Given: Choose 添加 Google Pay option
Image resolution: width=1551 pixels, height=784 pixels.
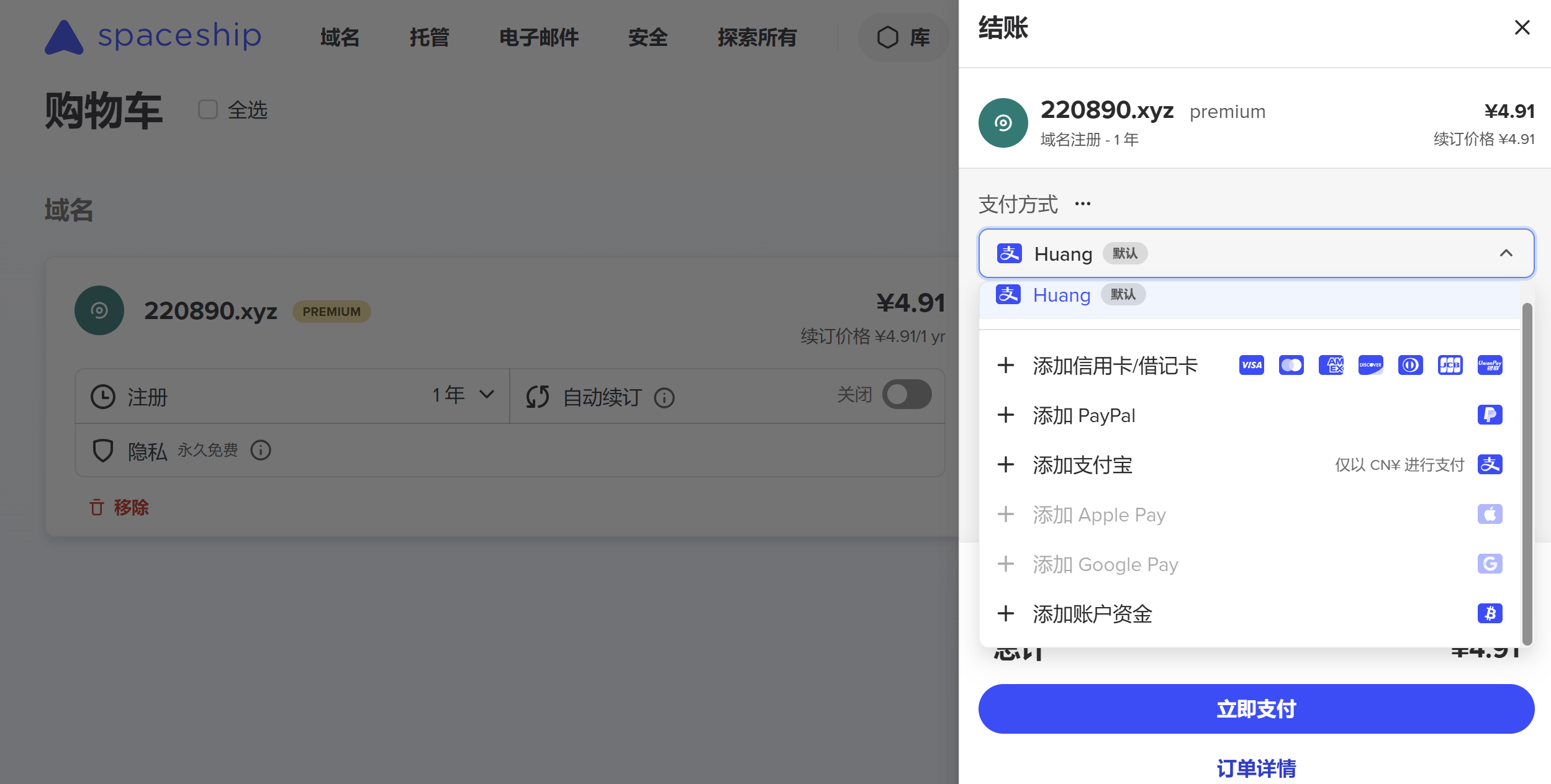Looking at the screenshot, I should (1249, 564).
